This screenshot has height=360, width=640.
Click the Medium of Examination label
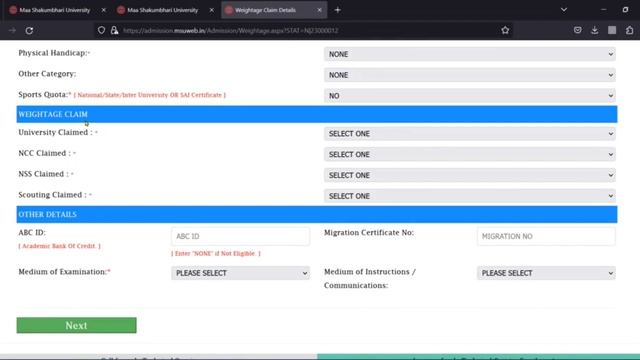(64, 272)
